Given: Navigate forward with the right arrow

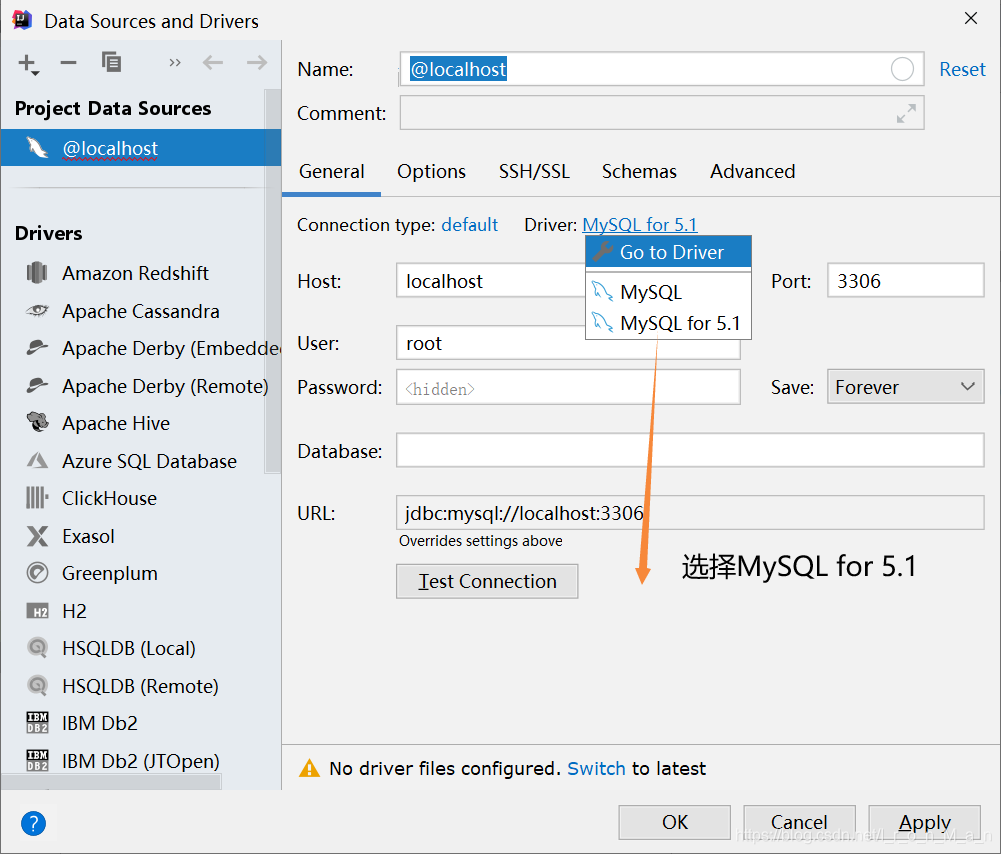Looking at the screenshot, I should coord(257,63).
